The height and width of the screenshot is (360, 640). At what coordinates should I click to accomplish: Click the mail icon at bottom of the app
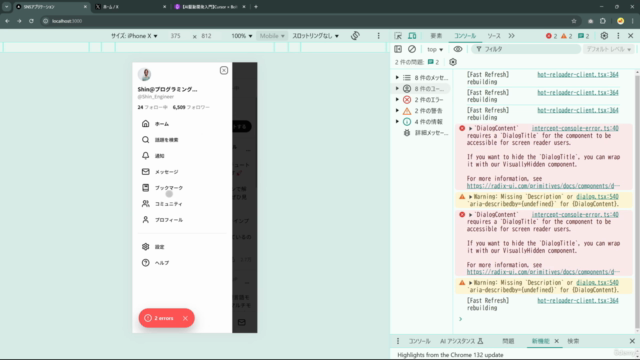tap(242, 322)
